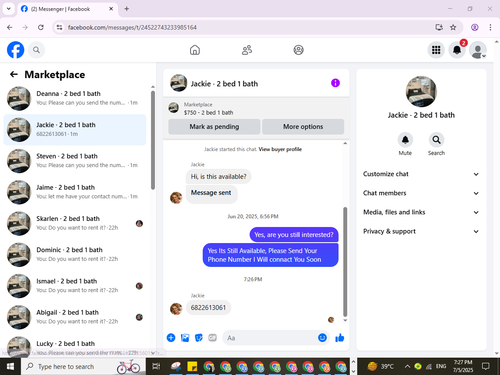The width and height of the screenshot is (500, 375).
Task: Open the notifications bell
Action: [457, 50]
